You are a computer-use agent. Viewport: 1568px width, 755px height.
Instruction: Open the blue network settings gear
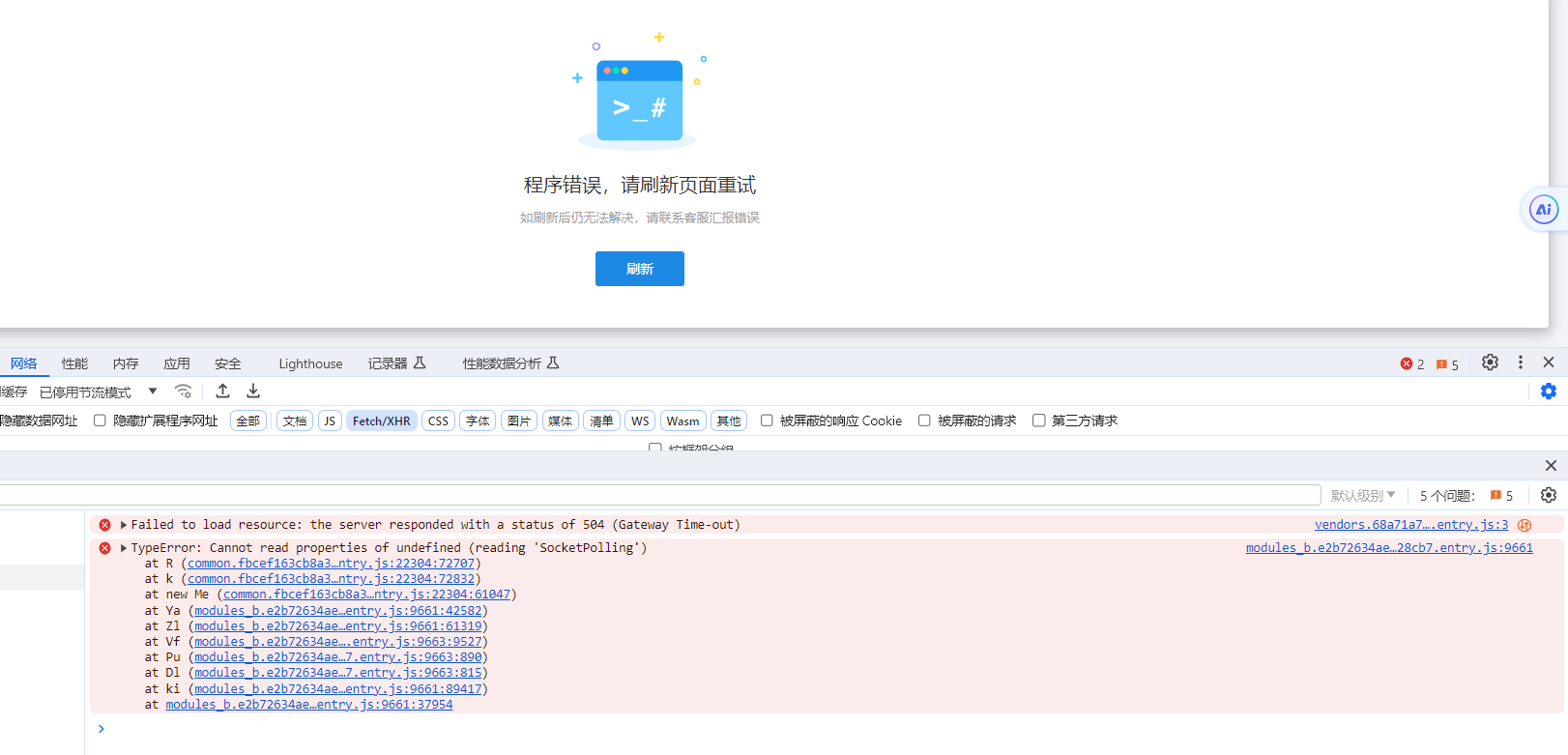point(1549,391)
